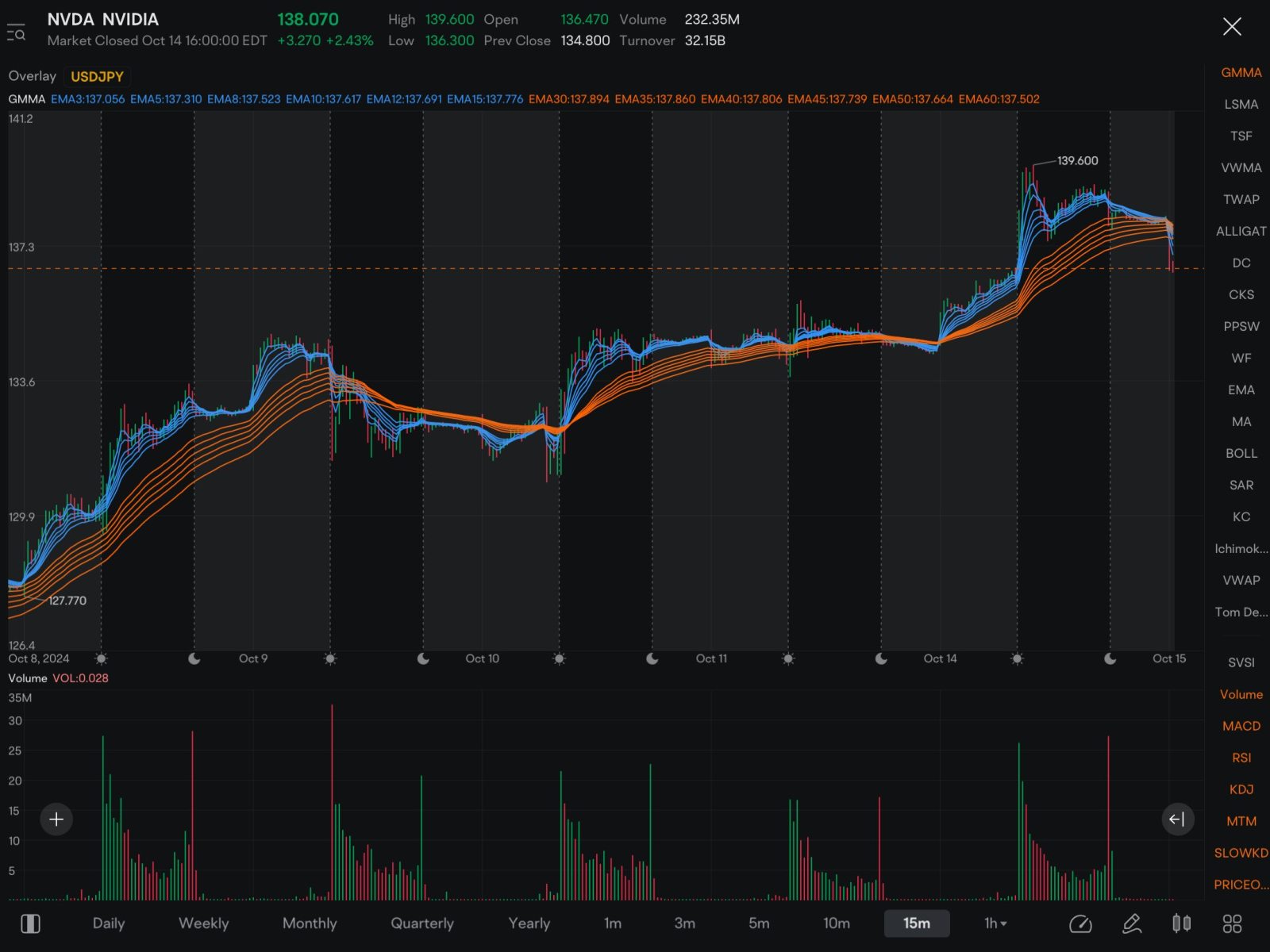1270x952 pixels.
Task: Tap the last price 138.070
Action: [x=307, y=19]
